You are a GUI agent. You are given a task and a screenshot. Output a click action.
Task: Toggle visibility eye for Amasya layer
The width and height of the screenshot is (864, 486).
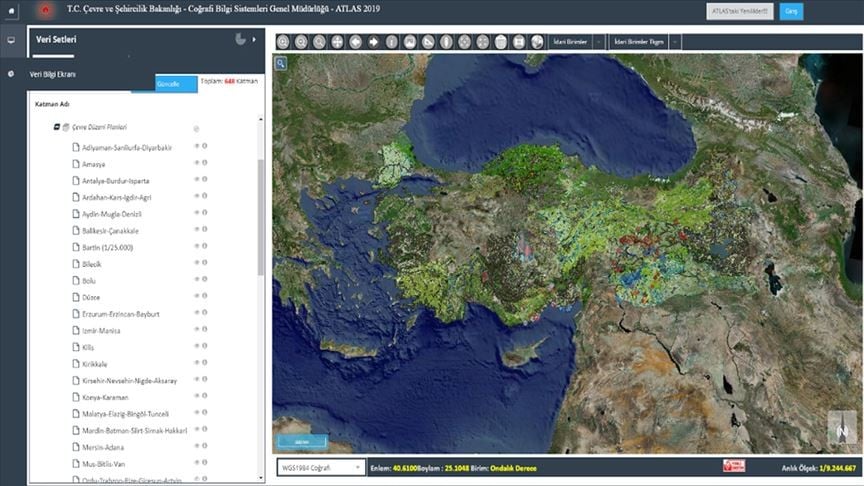pyautogui.click(x=196, y=163)
